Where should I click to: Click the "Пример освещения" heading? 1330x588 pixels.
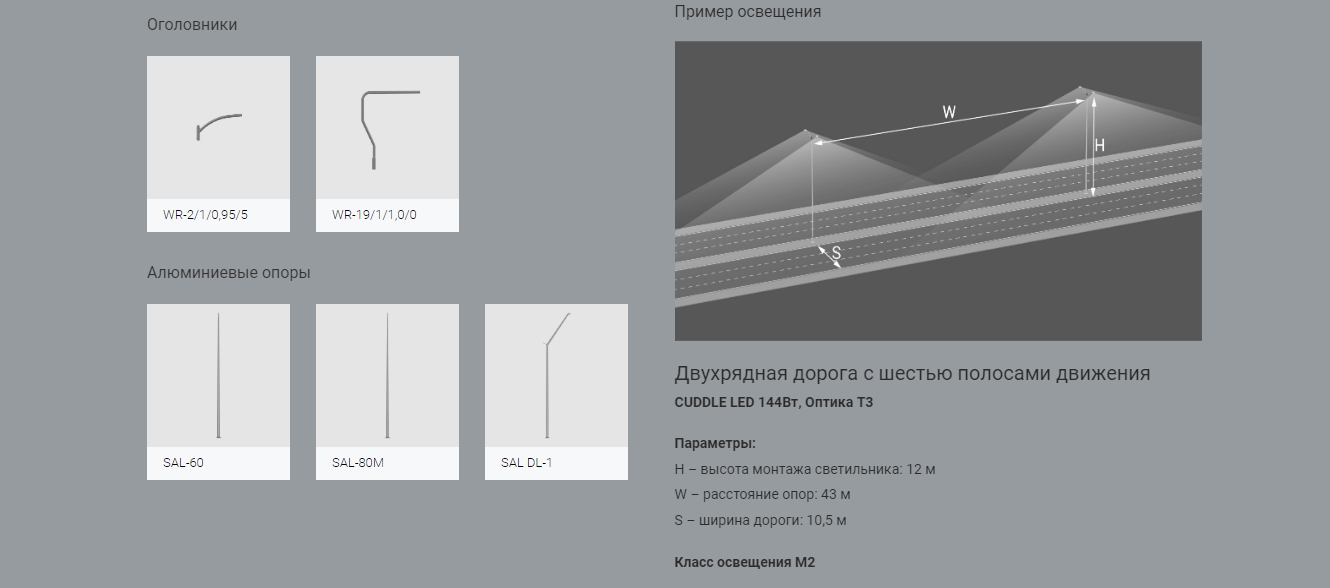747,12
